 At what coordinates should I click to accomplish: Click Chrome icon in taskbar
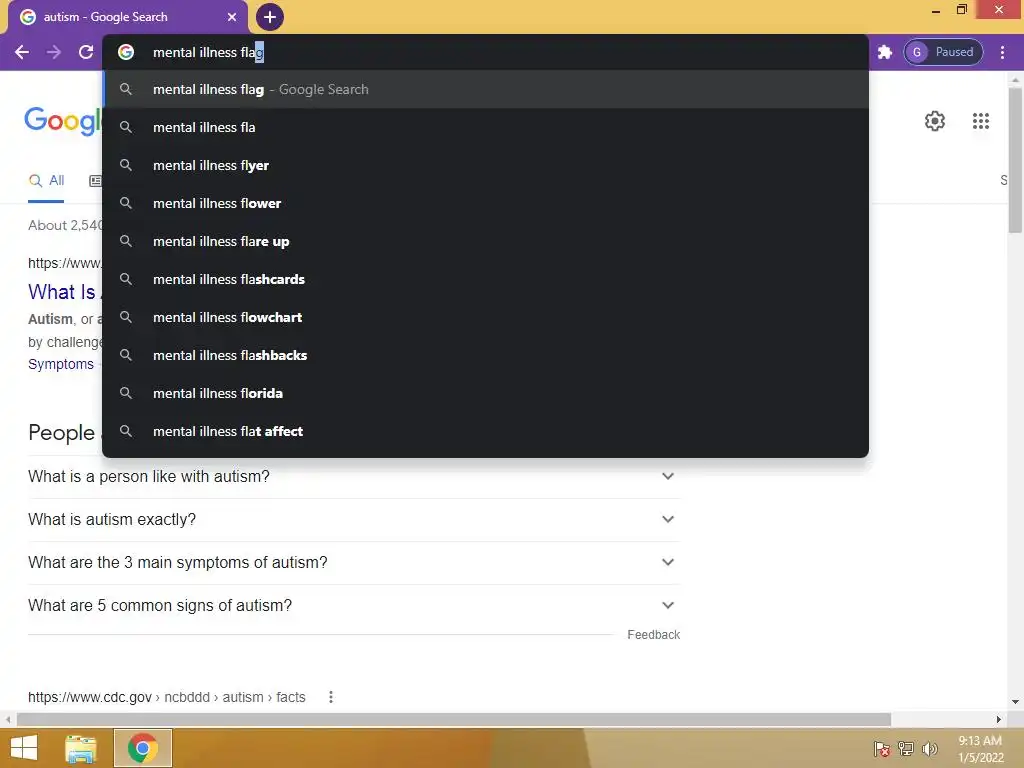coord(143,748)
